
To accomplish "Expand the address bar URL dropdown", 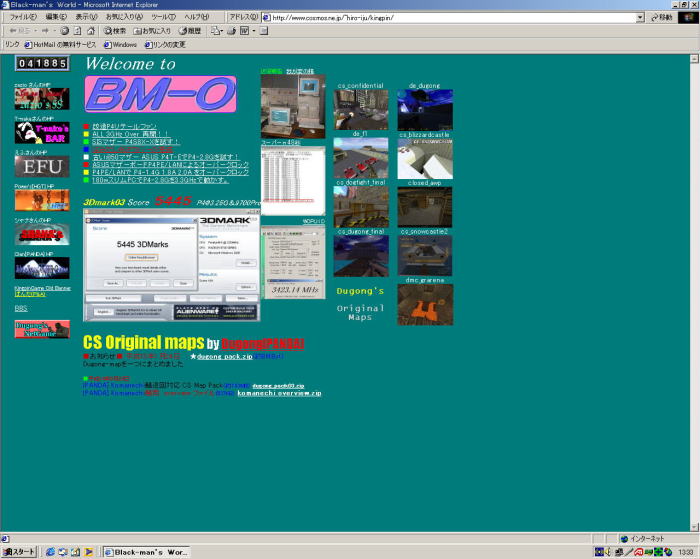I will tap(640, 18).
